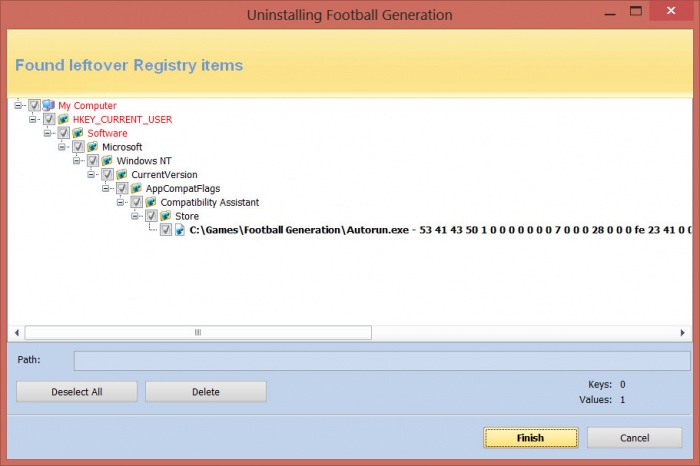This screenshot has height=466, width=700.
Task: Click the Microsoft registry key icon
Action: pyautogui.click(x=92, y=147)
